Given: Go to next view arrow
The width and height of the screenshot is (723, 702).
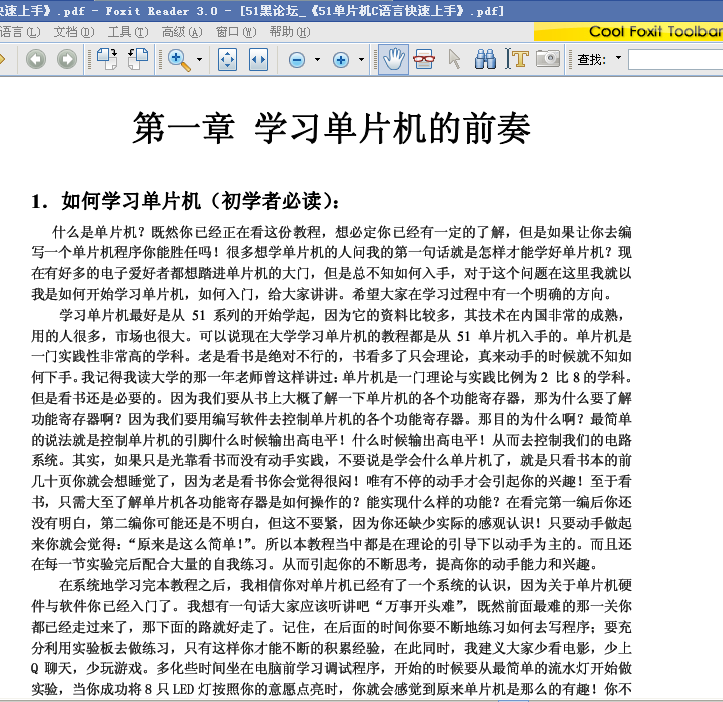Looking at the screenshot, I should point(67,59).
